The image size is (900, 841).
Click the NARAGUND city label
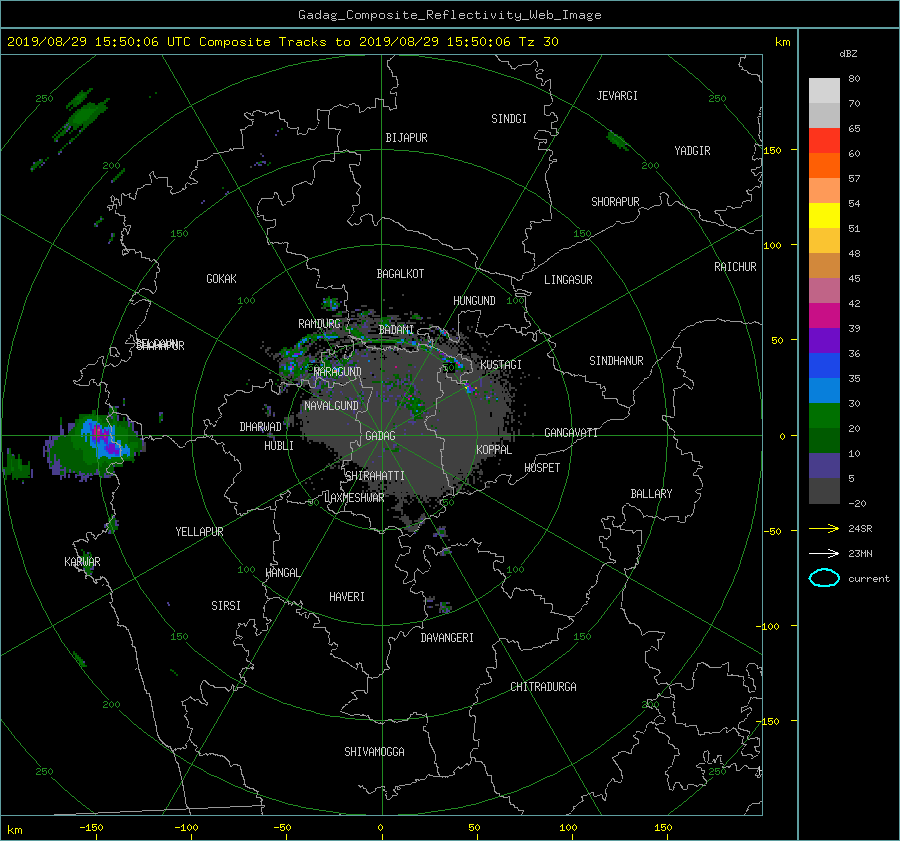(338, 371)
